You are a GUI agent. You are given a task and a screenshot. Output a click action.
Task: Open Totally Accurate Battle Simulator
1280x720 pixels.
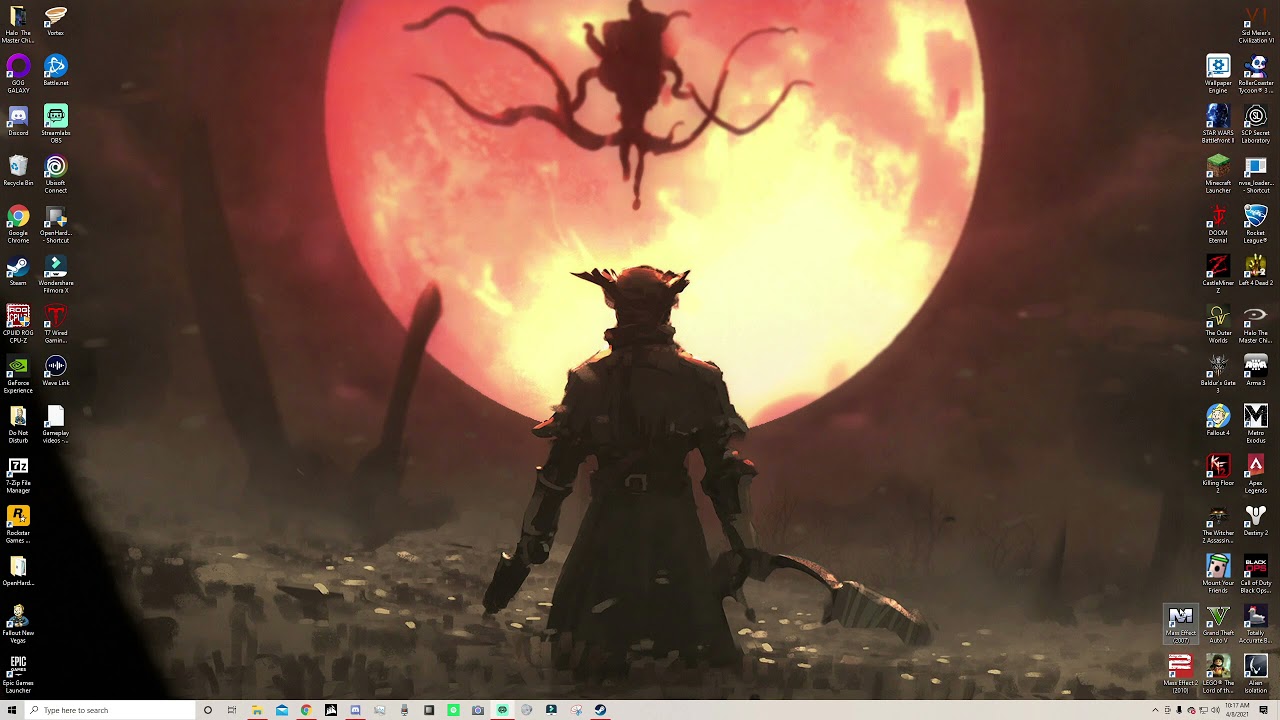(x=1255, y=625)
